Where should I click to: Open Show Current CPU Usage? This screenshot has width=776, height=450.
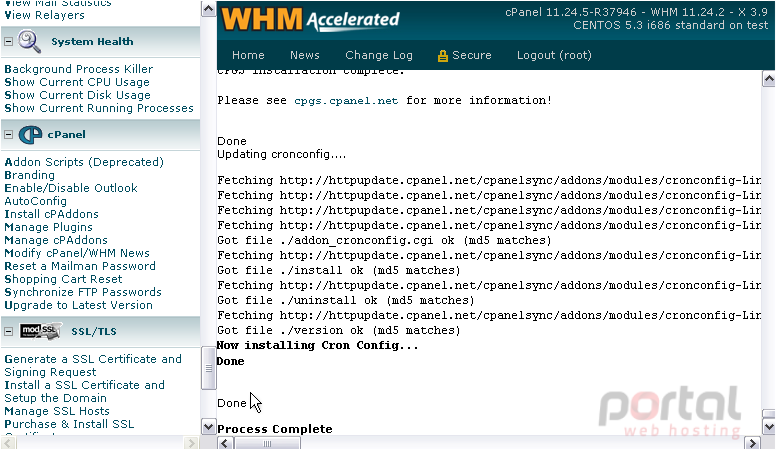77,82
